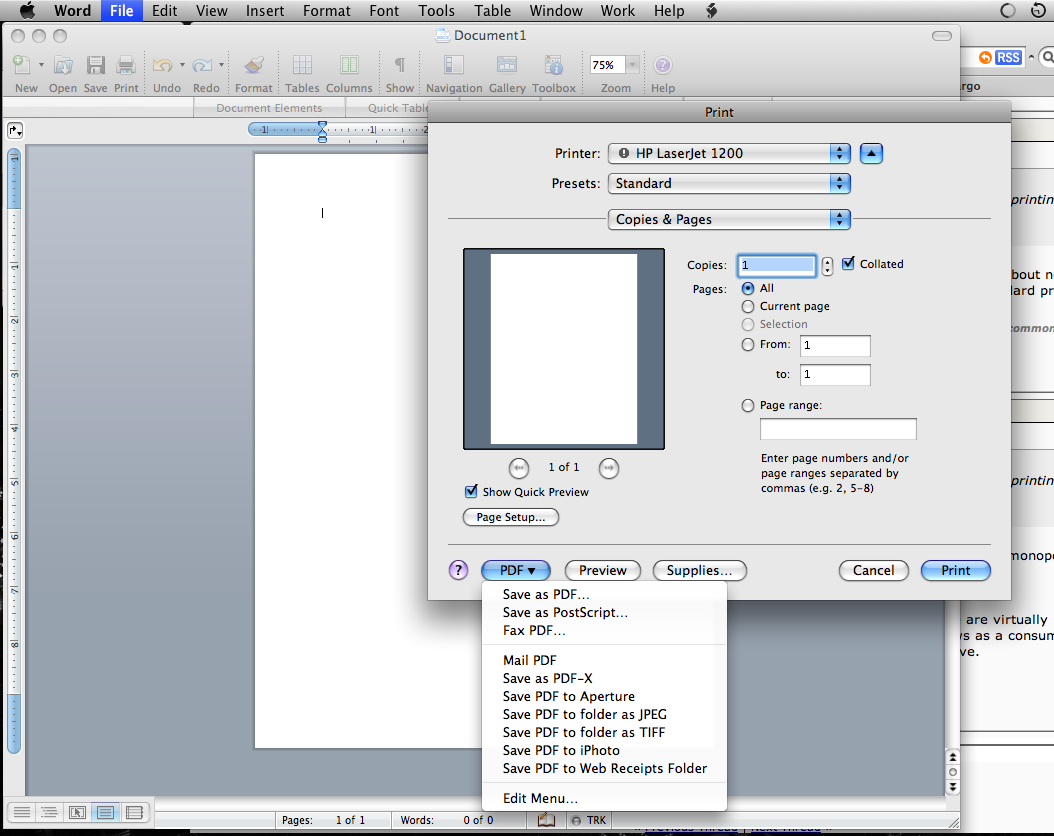Click the Copies stepper arrows
This screenshot has width=1054, height=836.
[x=827, y=266]
